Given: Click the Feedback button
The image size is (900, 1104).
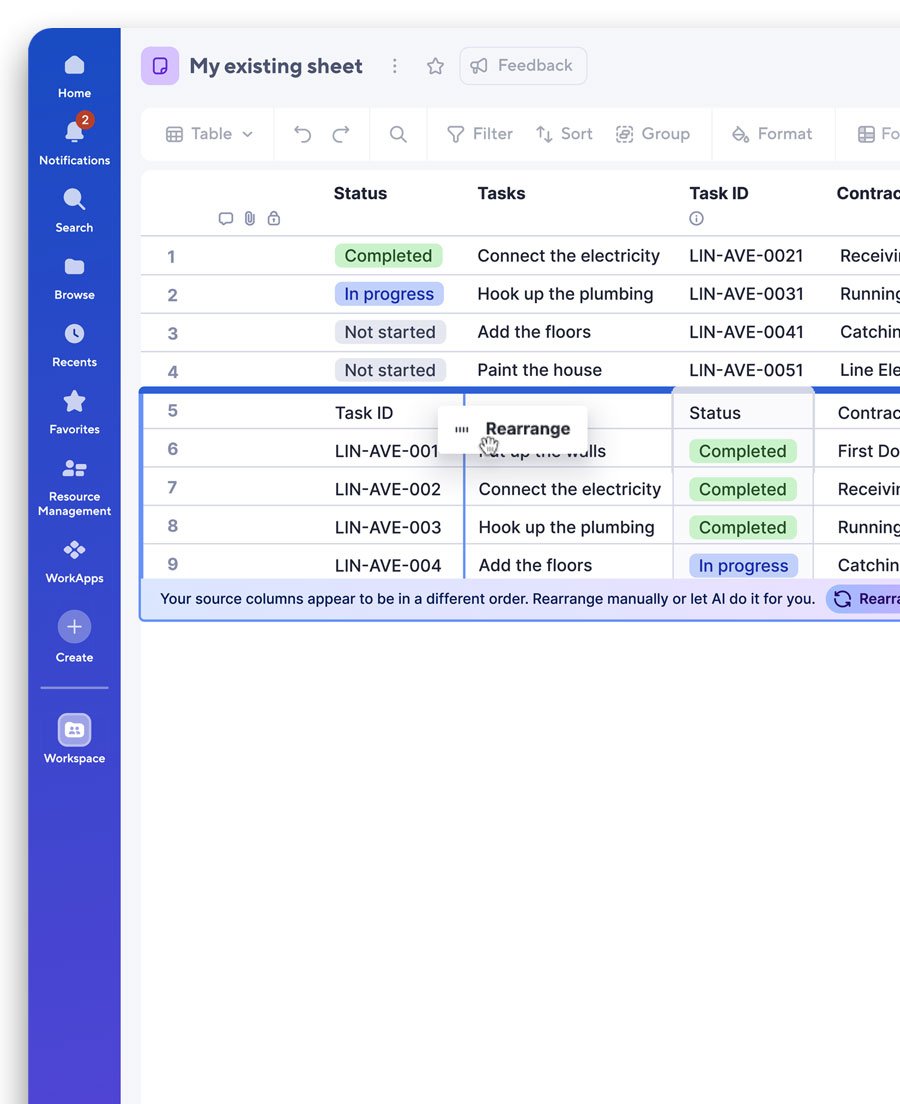Looking at the screenshot, I should click(522, 66).
